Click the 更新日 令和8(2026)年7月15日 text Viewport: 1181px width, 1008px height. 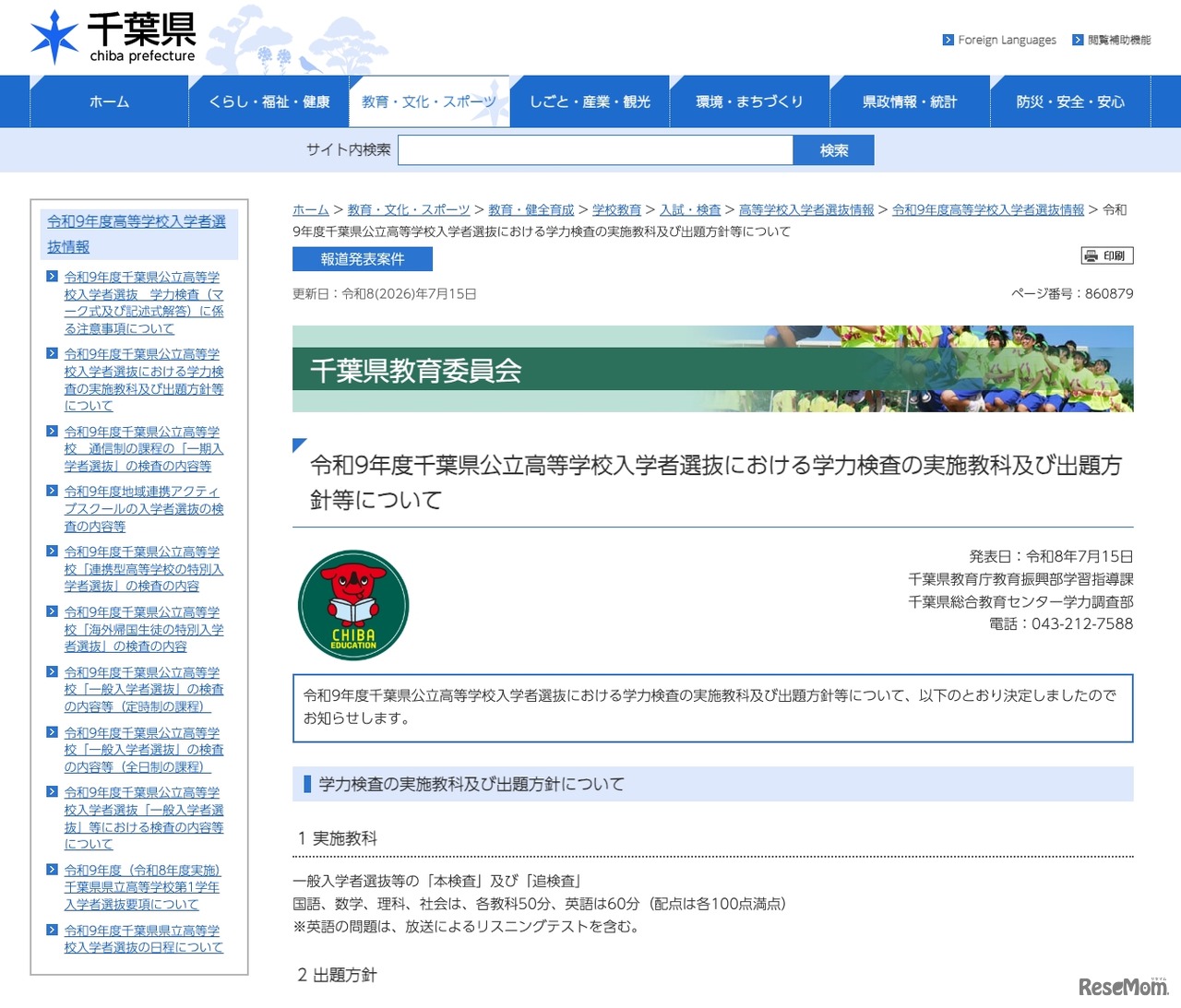[x=385, y=293]
